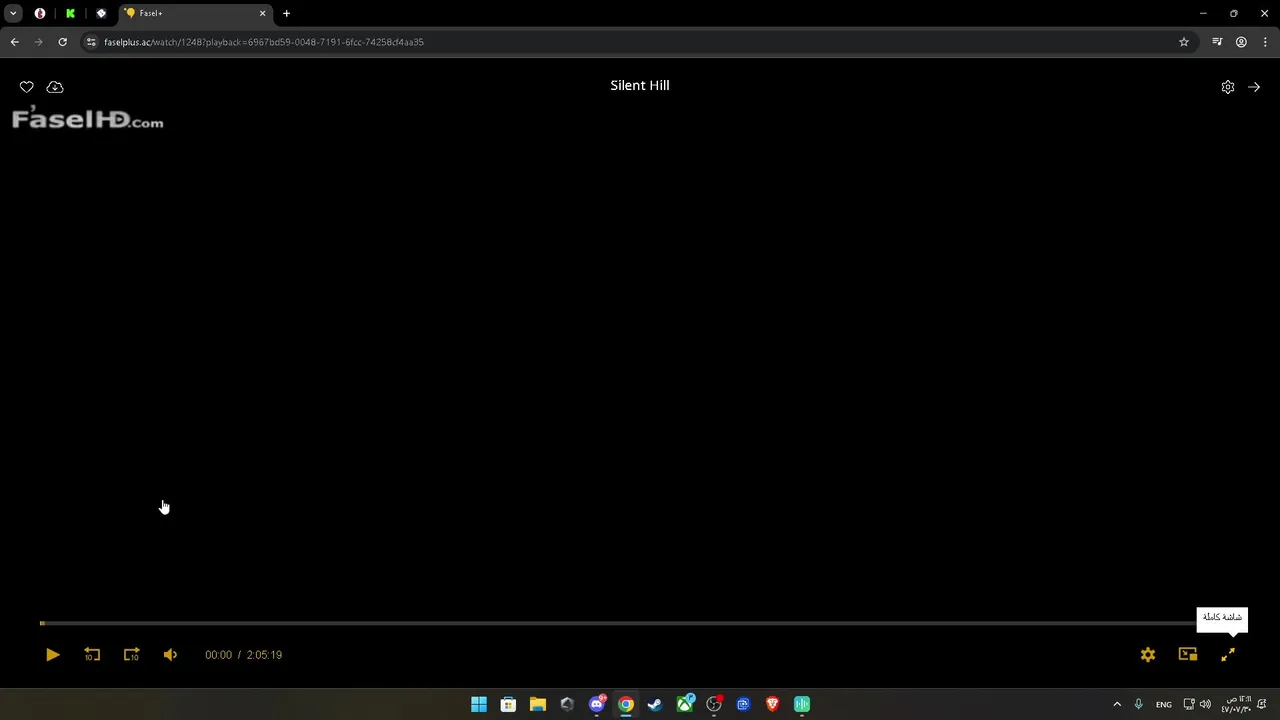Screen dimensions: 1280x720
Task: Reload the current page
Action: coord(62,42)
